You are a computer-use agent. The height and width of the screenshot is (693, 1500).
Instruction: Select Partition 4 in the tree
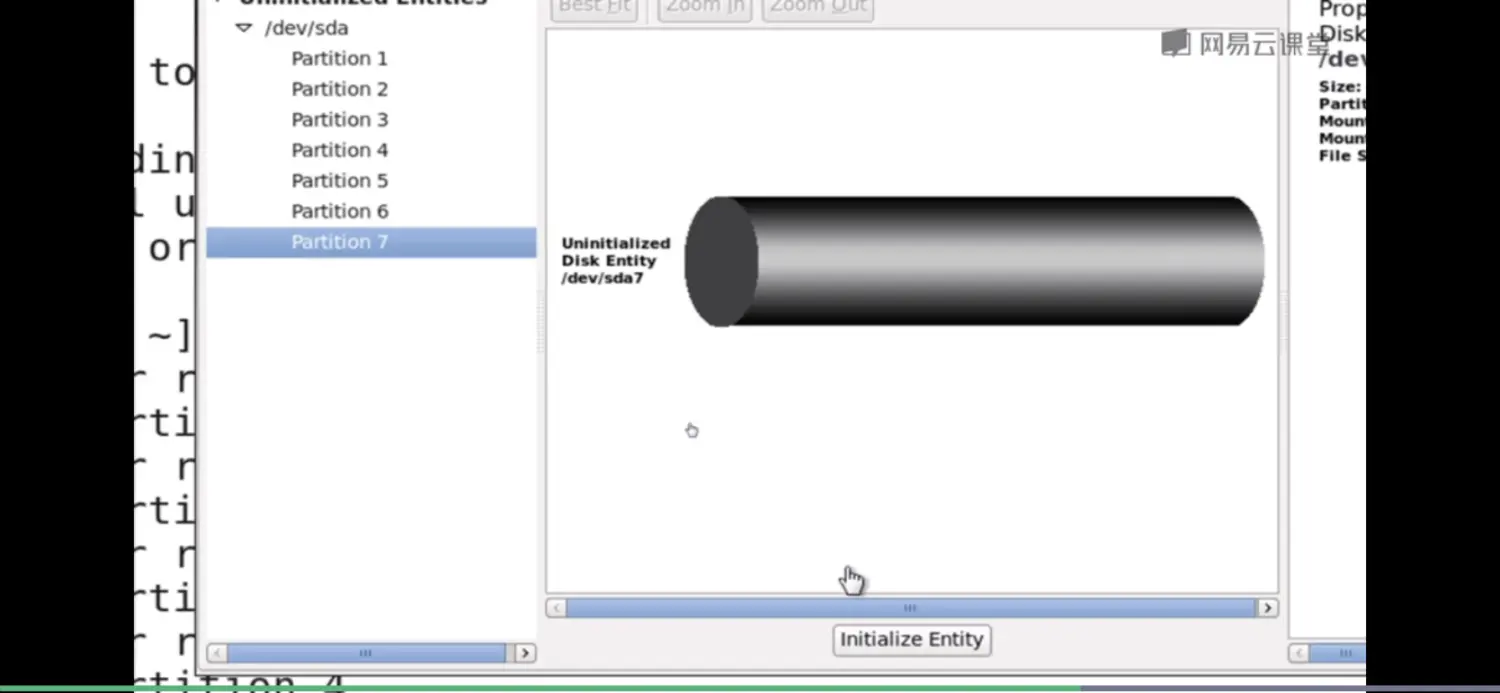click(339, 150)
